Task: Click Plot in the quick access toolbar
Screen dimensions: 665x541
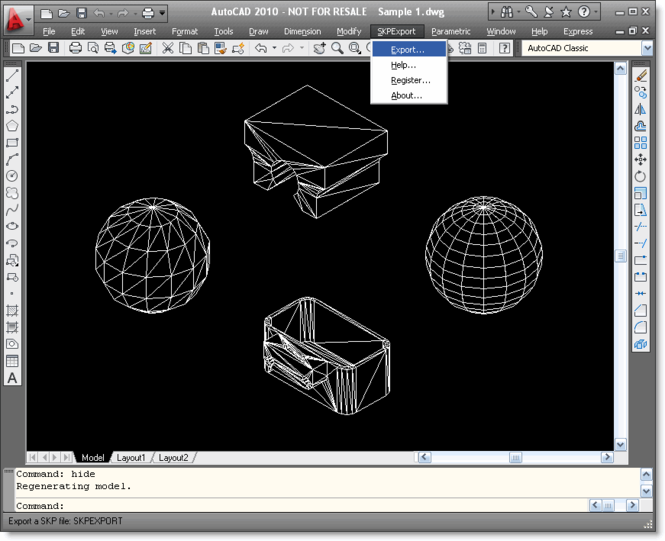Action: click(148, 14)
